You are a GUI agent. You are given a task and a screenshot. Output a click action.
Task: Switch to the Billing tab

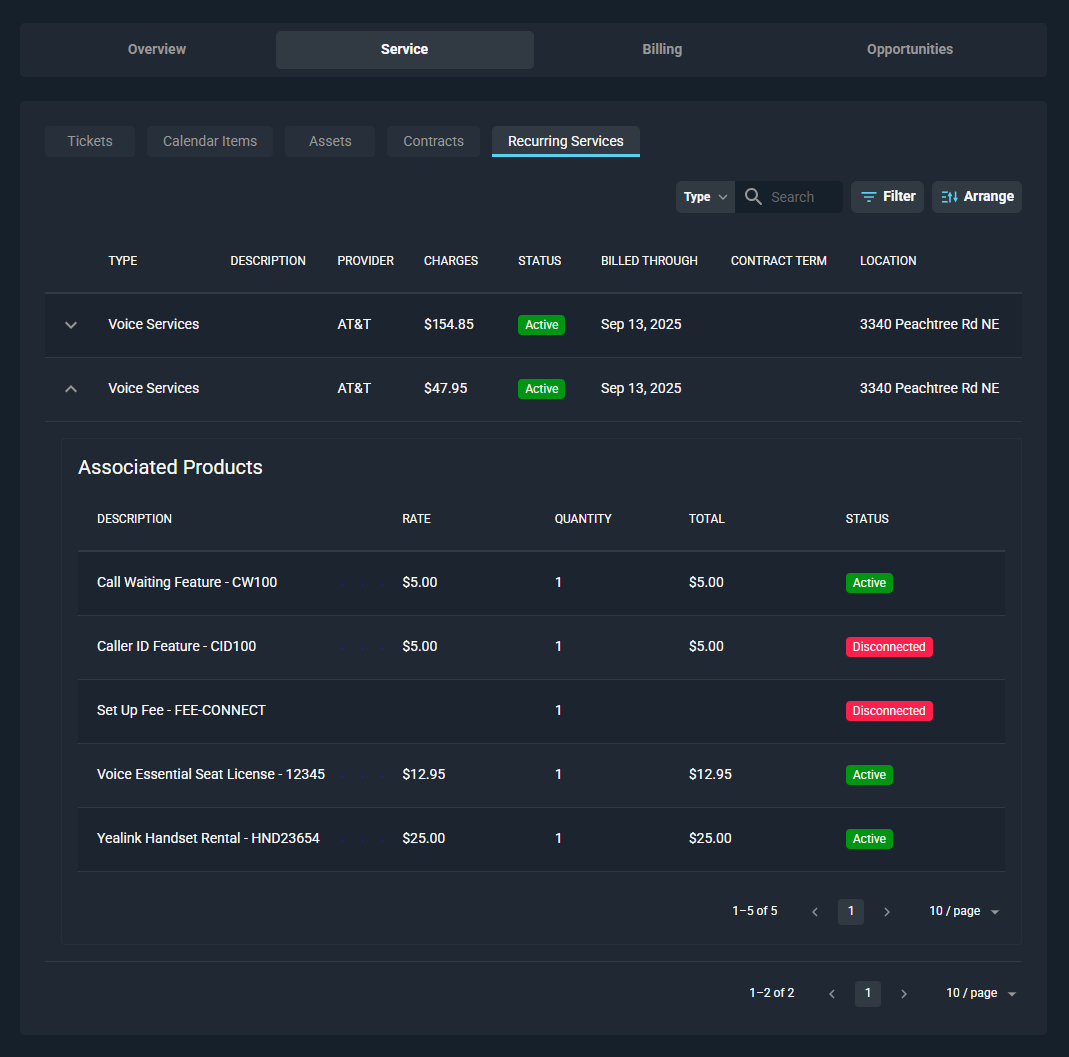pyautogui.click(x=662, y=50)
